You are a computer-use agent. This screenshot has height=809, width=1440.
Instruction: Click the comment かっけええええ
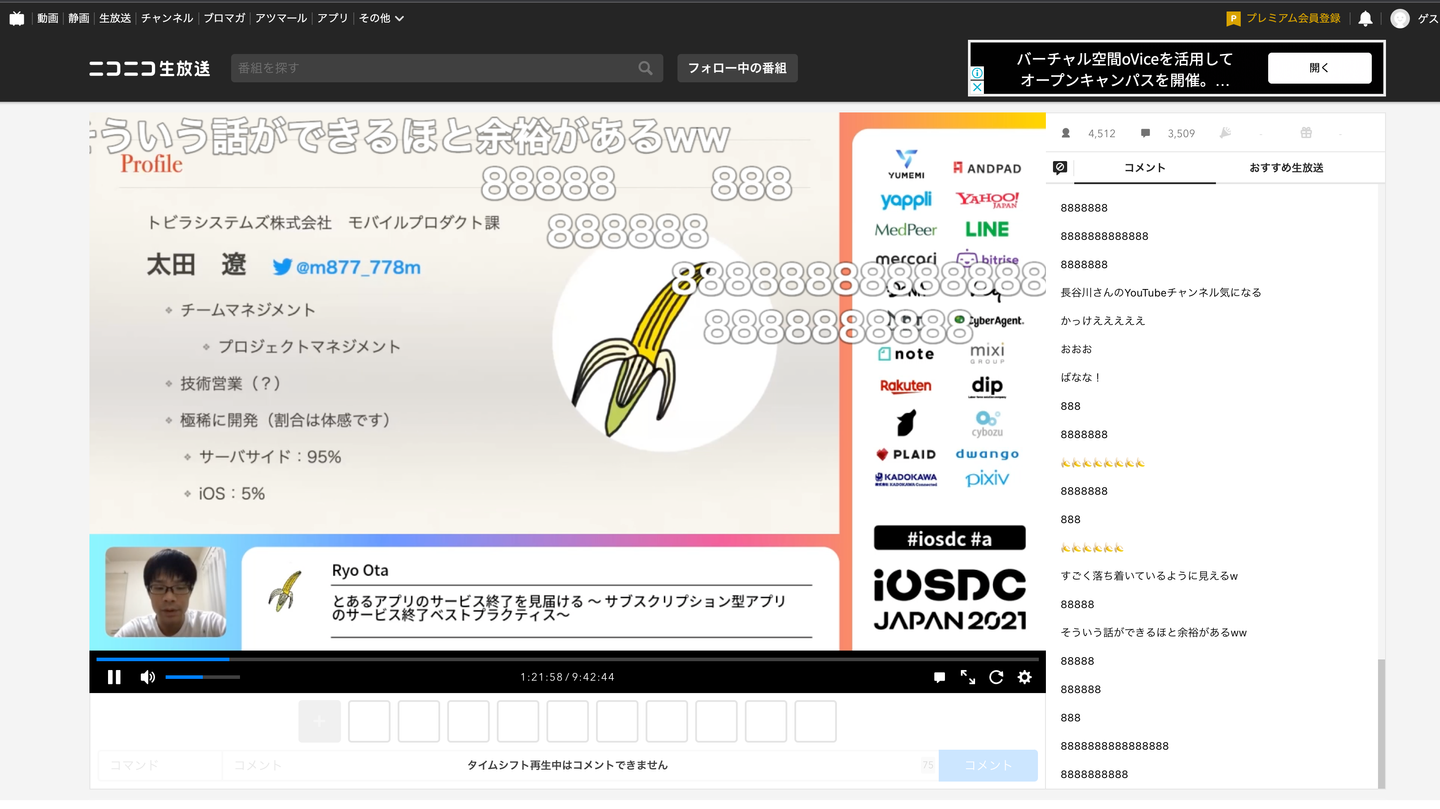coord(1103,321)
